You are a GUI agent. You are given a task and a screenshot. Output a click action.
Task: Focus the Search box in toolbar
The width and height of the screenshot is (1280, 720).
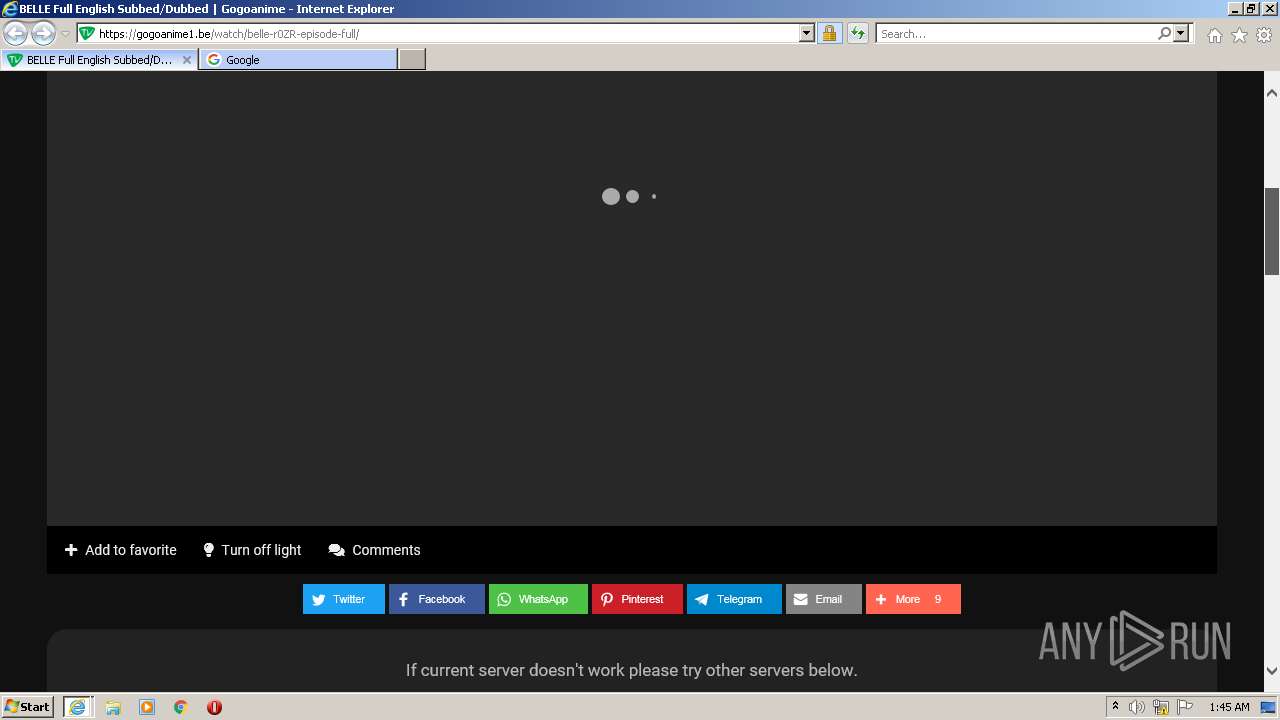(x=1016, y=33)
